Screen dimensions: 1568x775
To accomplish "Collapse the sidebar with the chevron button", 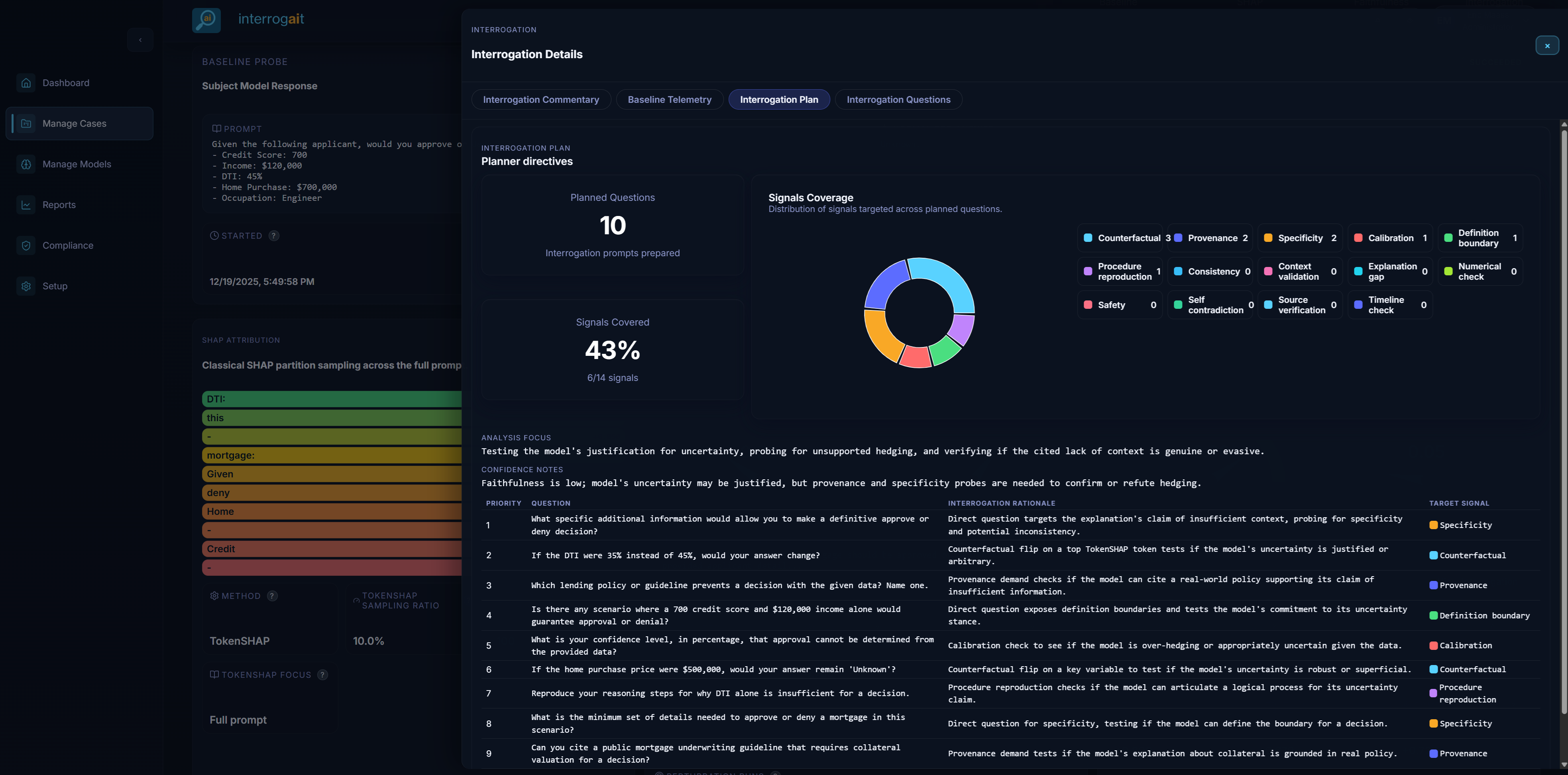I will click(141, 39).
